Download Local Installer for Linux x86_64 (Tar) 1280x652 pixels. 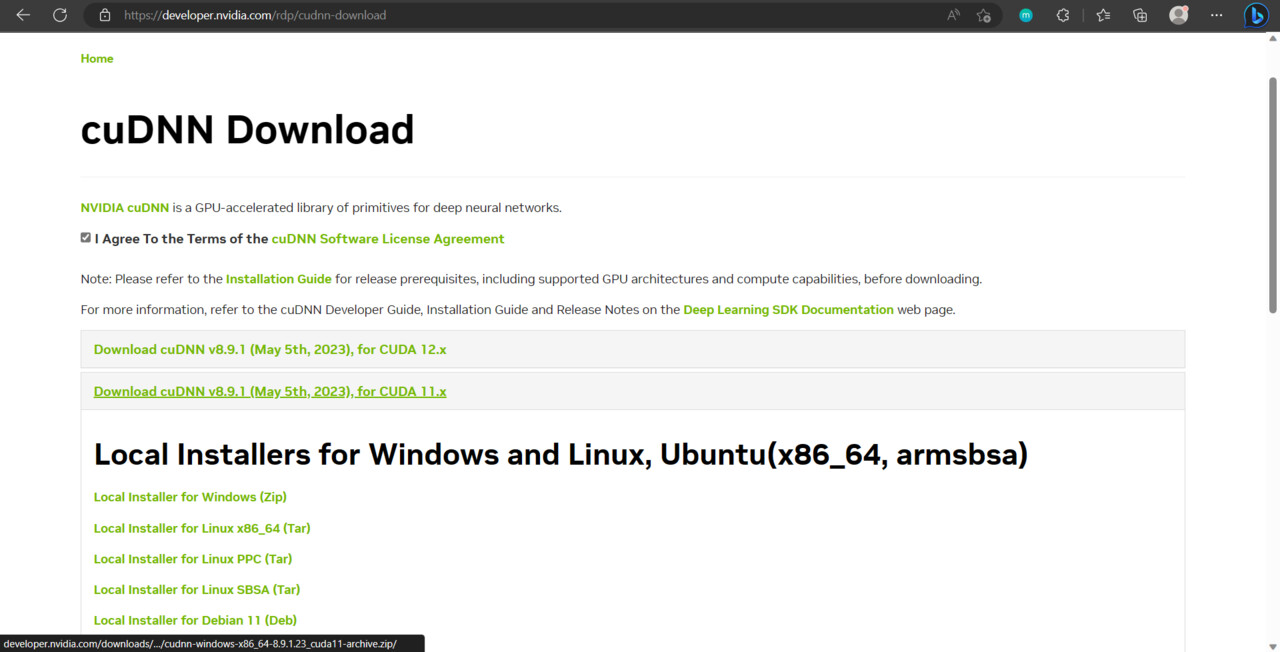click(202, 528)
